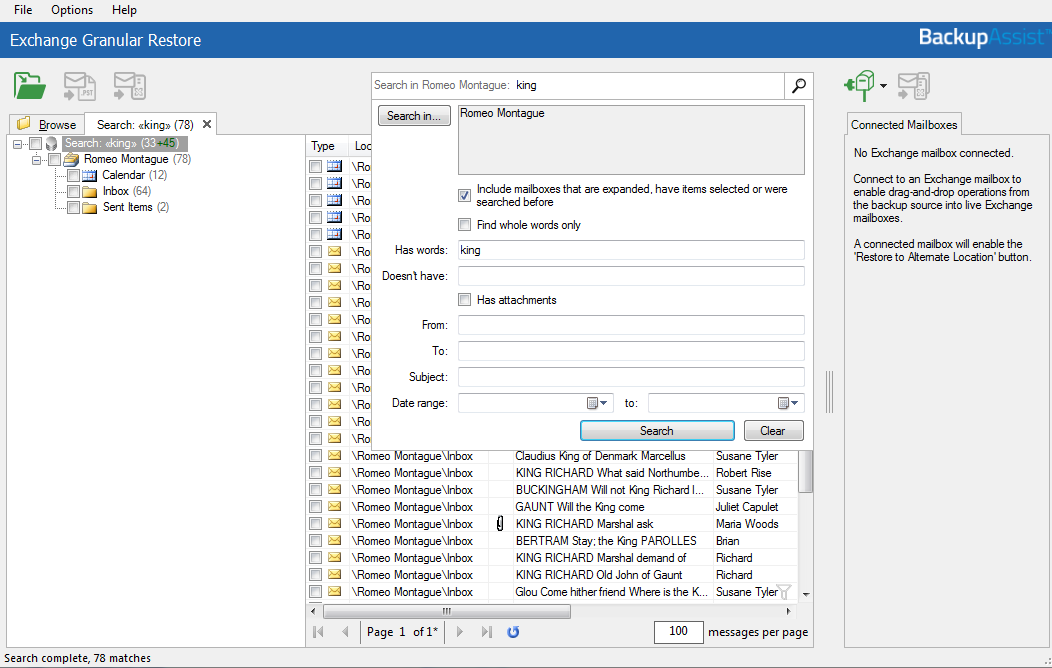Screen dimensions: 1052x668
Task: Check the Calendar folder checkbox
Action: click(73, 176)
